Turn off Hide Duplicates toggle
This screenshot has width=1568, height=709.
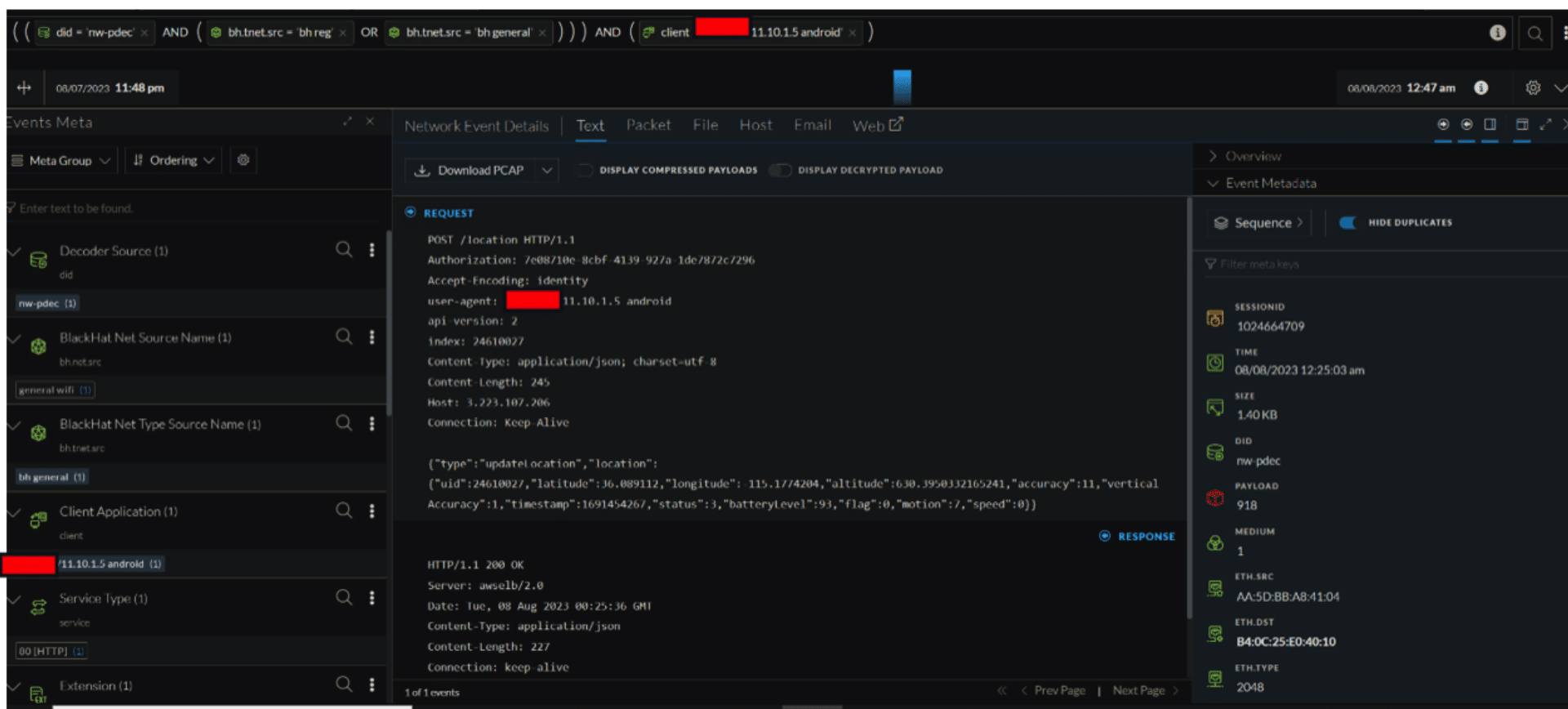[x=1347, y=222]
